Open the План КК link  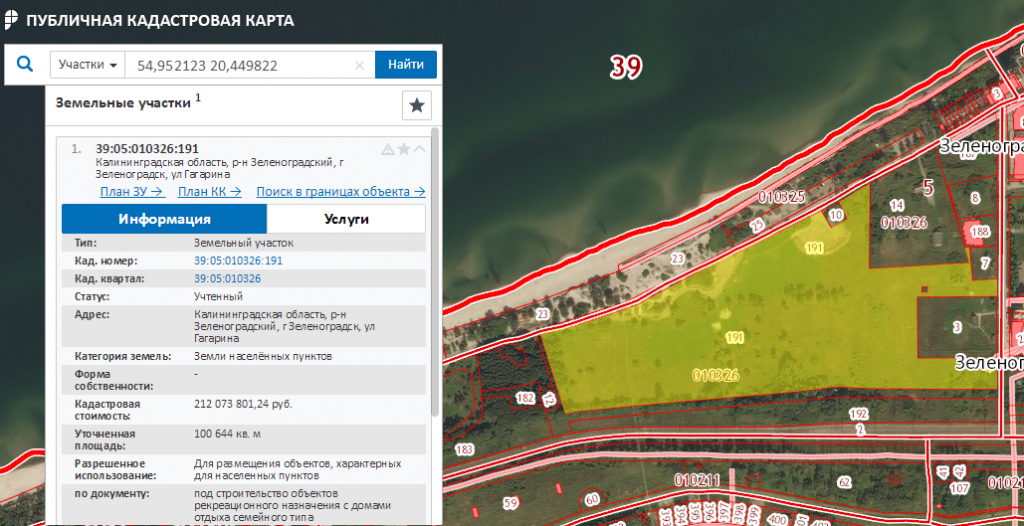209,192
